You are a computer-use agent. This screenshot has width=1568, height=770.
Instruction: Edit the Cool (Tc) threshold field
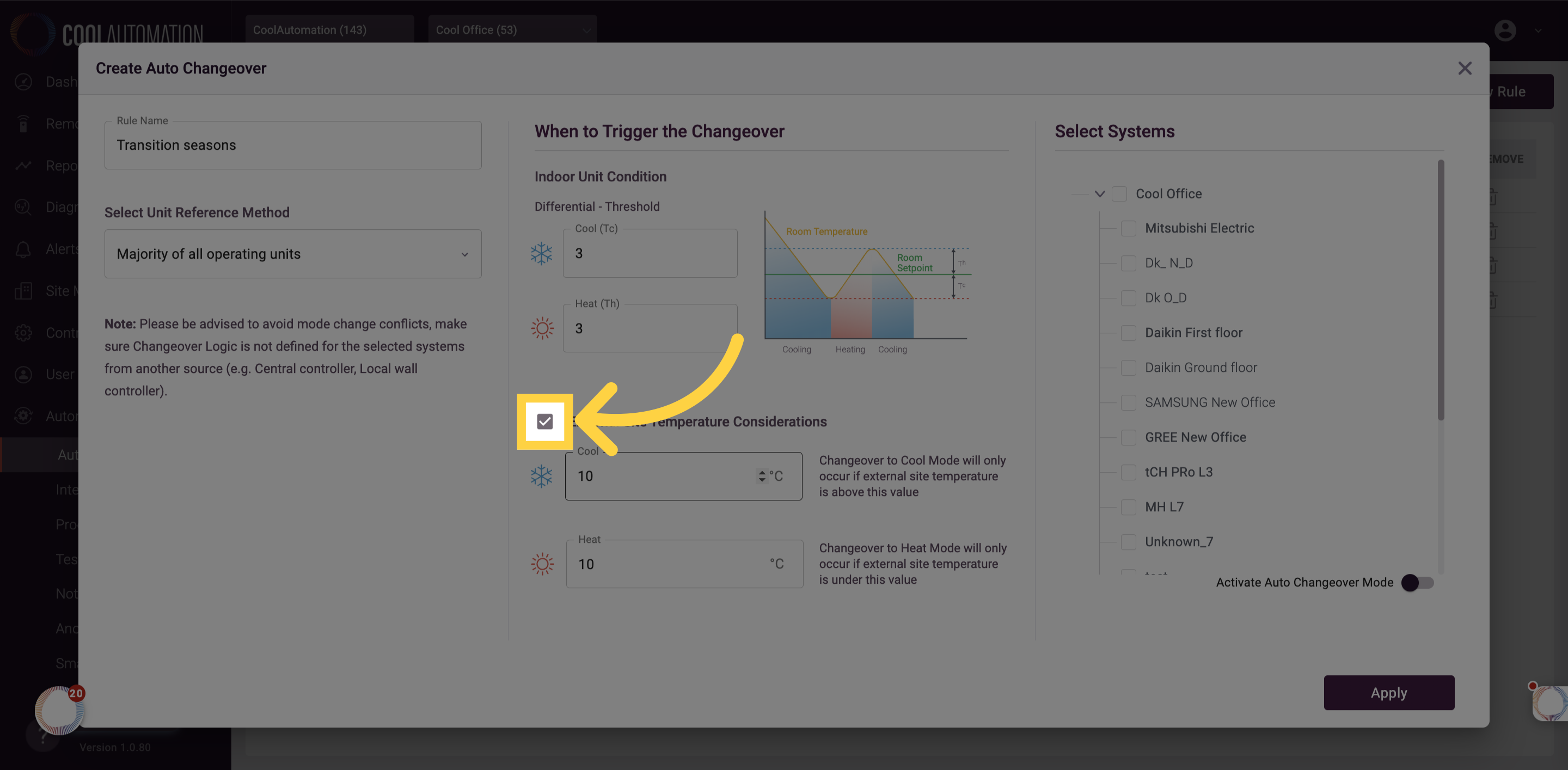pos(650,253)
